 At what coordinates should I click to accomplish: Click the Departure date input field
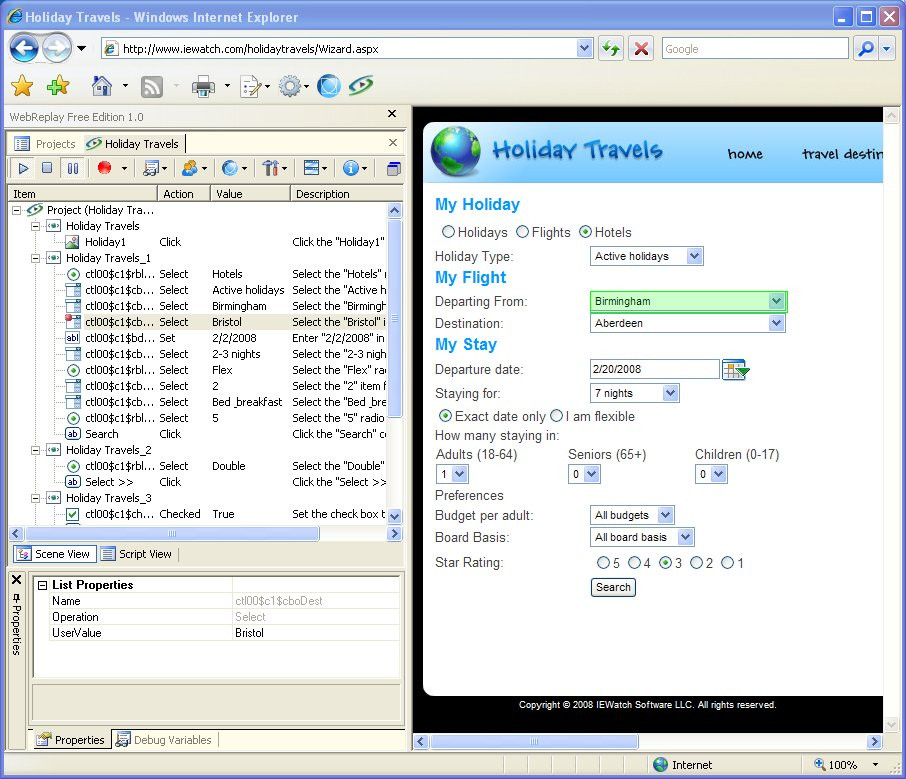(x=654, y=370)
